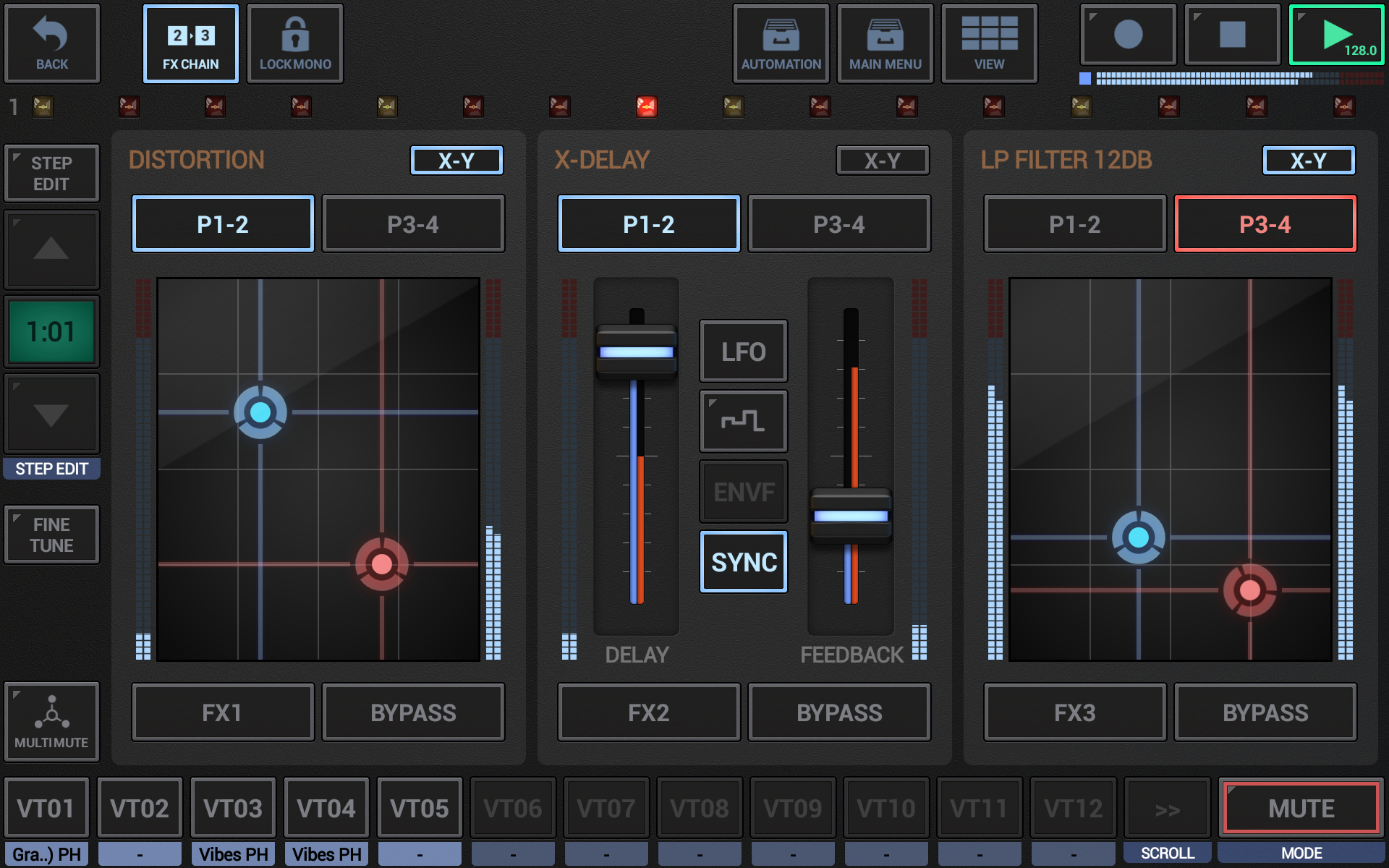Mute the current track

[1300, 807]
